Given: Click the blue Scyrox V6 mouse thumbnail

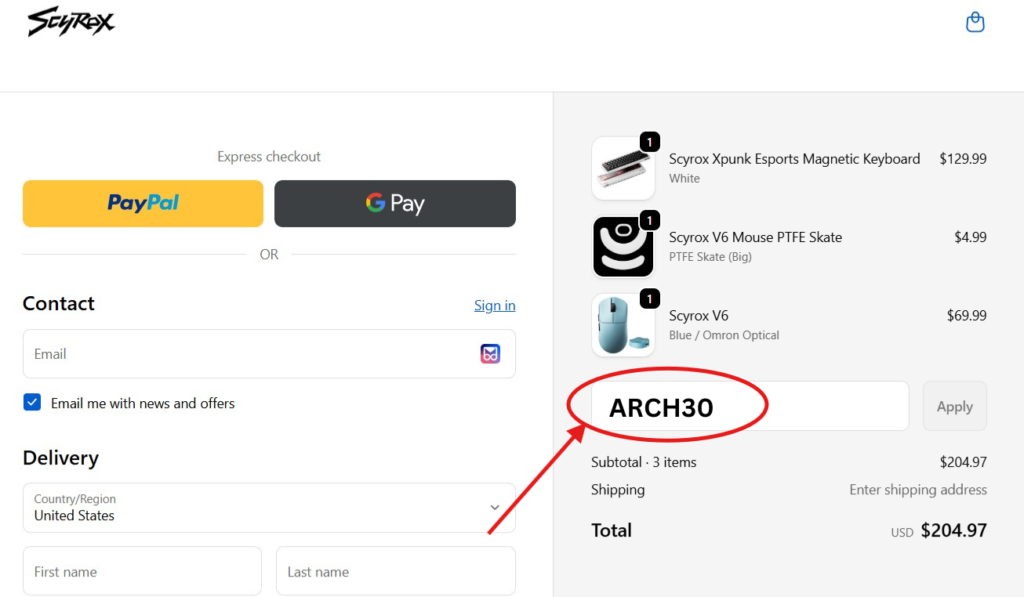Looking at the screenshot, I should tap(622, 323).
